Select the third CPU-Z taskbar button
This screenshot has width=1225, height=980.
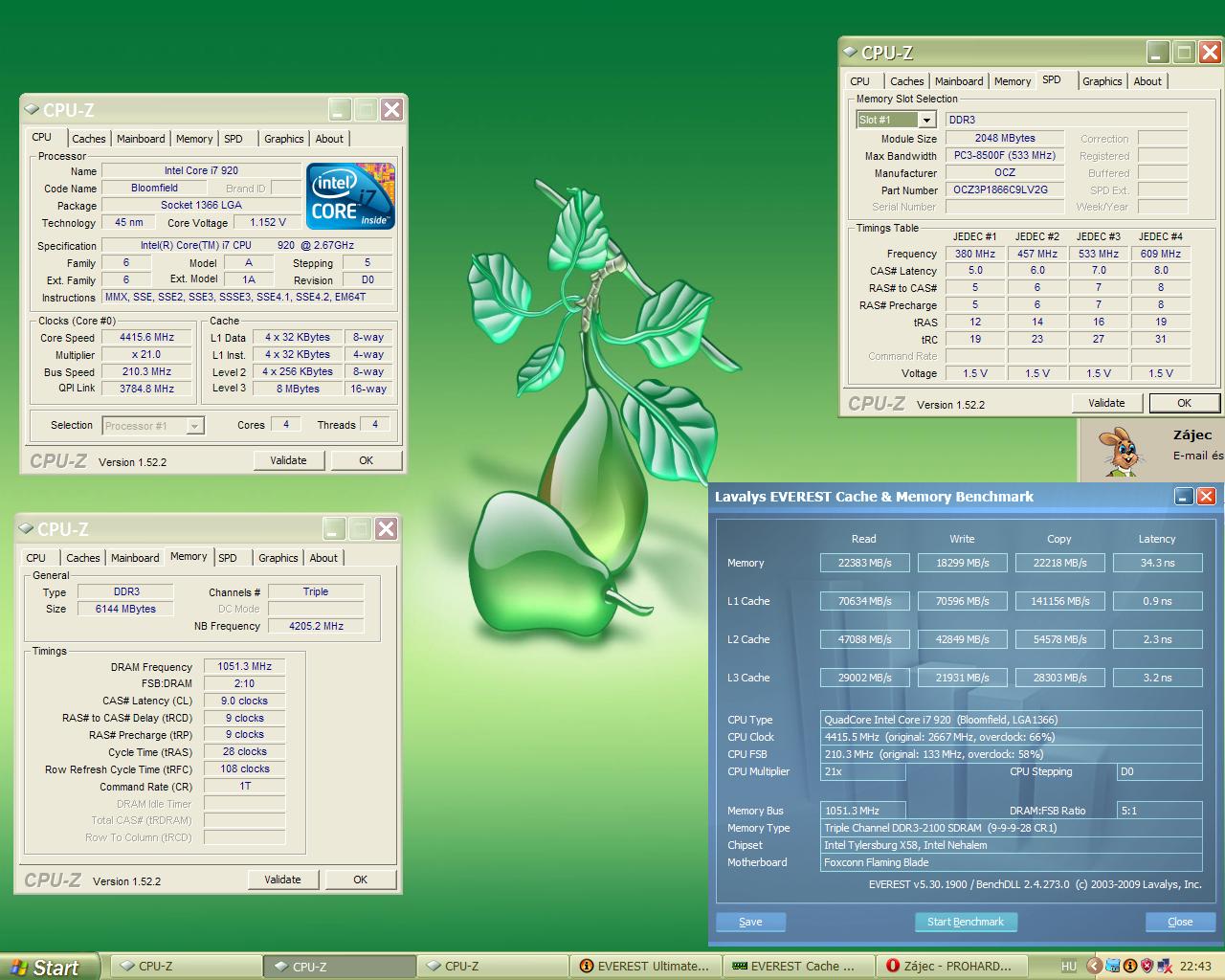[493, 967]
